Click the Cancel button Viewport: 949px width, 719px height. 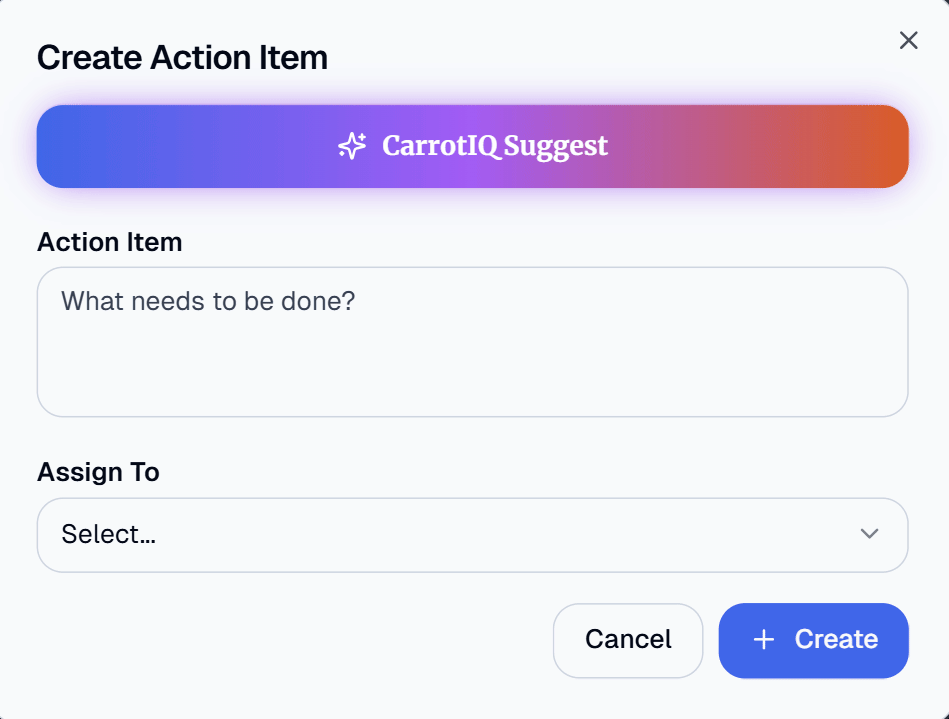[628, 640]
